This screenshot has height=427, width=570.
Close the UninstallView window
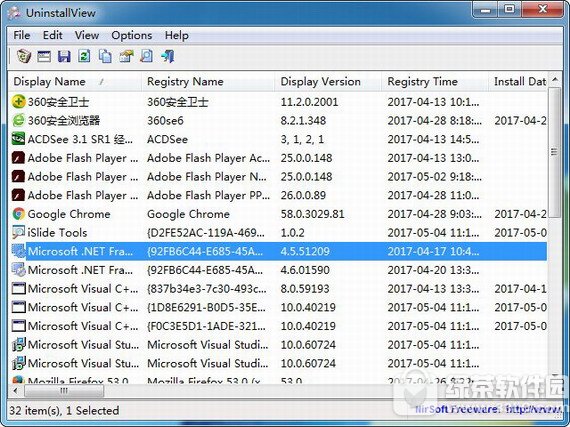543,9
